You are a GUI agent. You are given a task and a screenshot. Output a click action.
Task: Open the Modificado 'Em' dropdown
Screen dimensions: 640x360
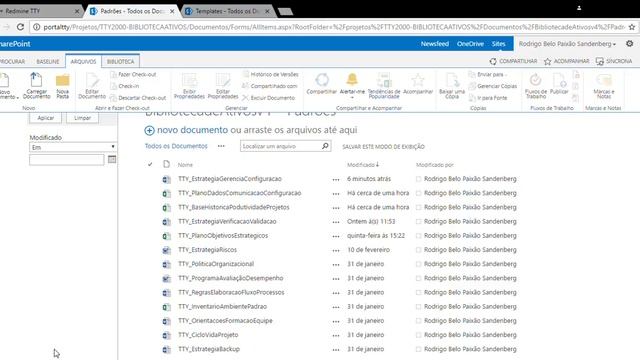click(x=73, y=147)
